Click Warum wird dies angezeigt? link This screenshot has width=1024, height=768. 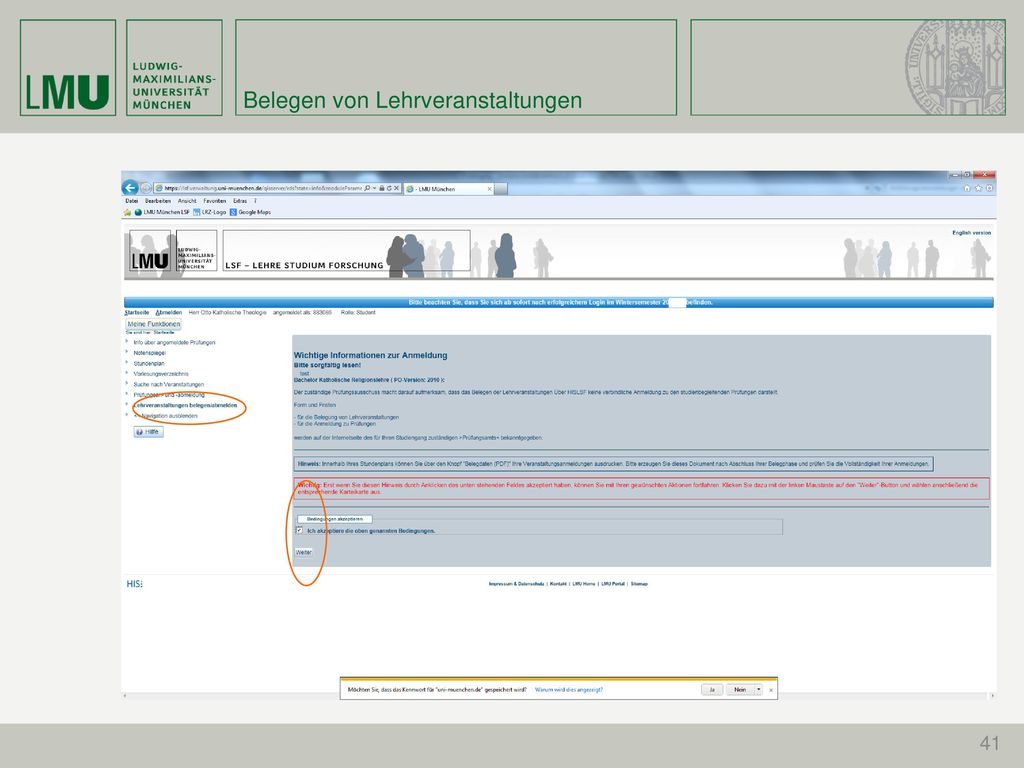[569, 690]
